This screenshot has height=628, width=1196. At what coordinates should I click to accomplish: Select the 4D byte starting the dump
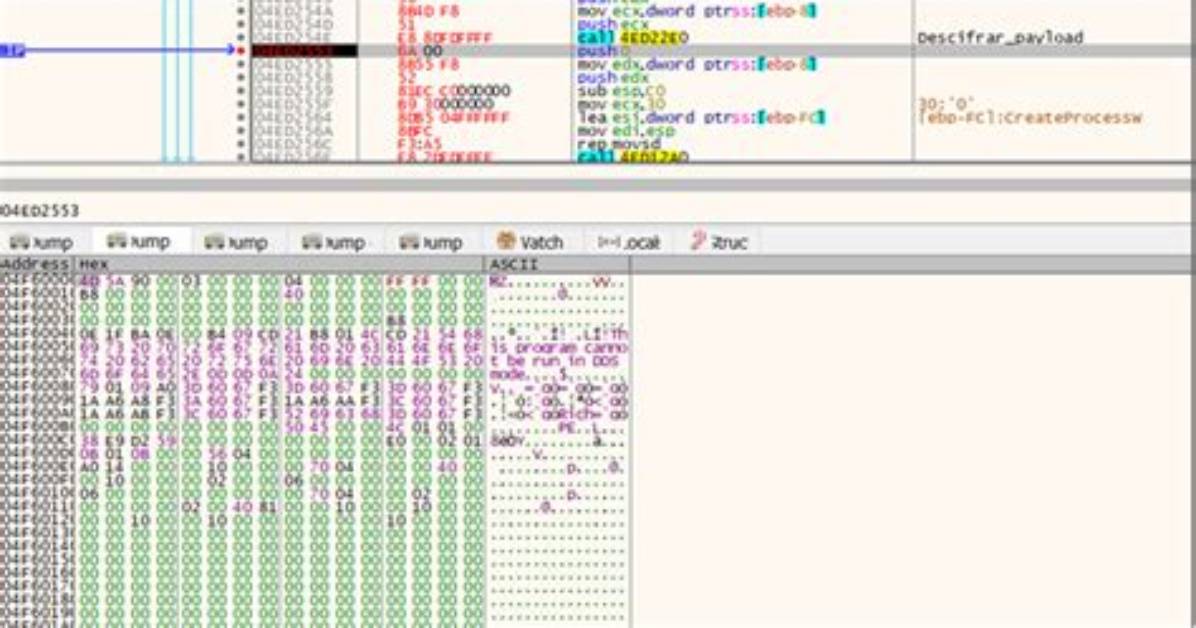pos(88,282)
